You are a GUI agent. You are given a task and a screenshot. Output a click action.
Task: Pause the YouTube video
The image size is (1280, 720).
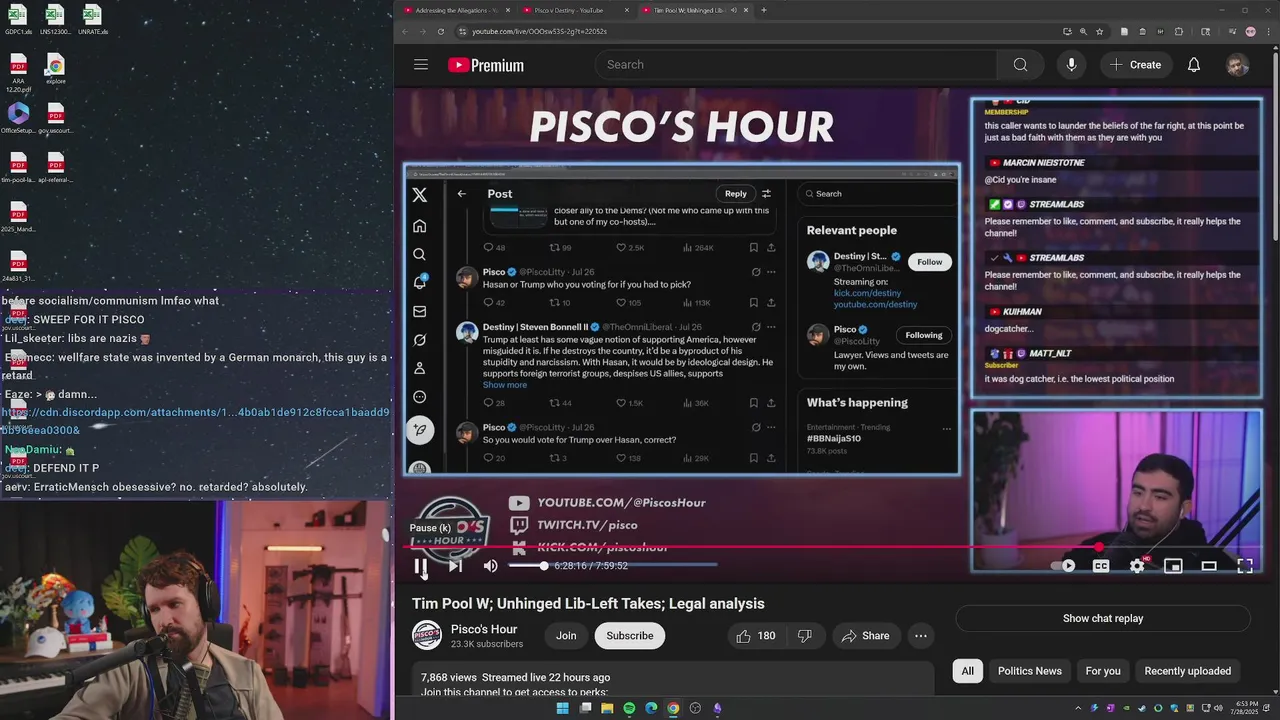click(x=421, y=566)
